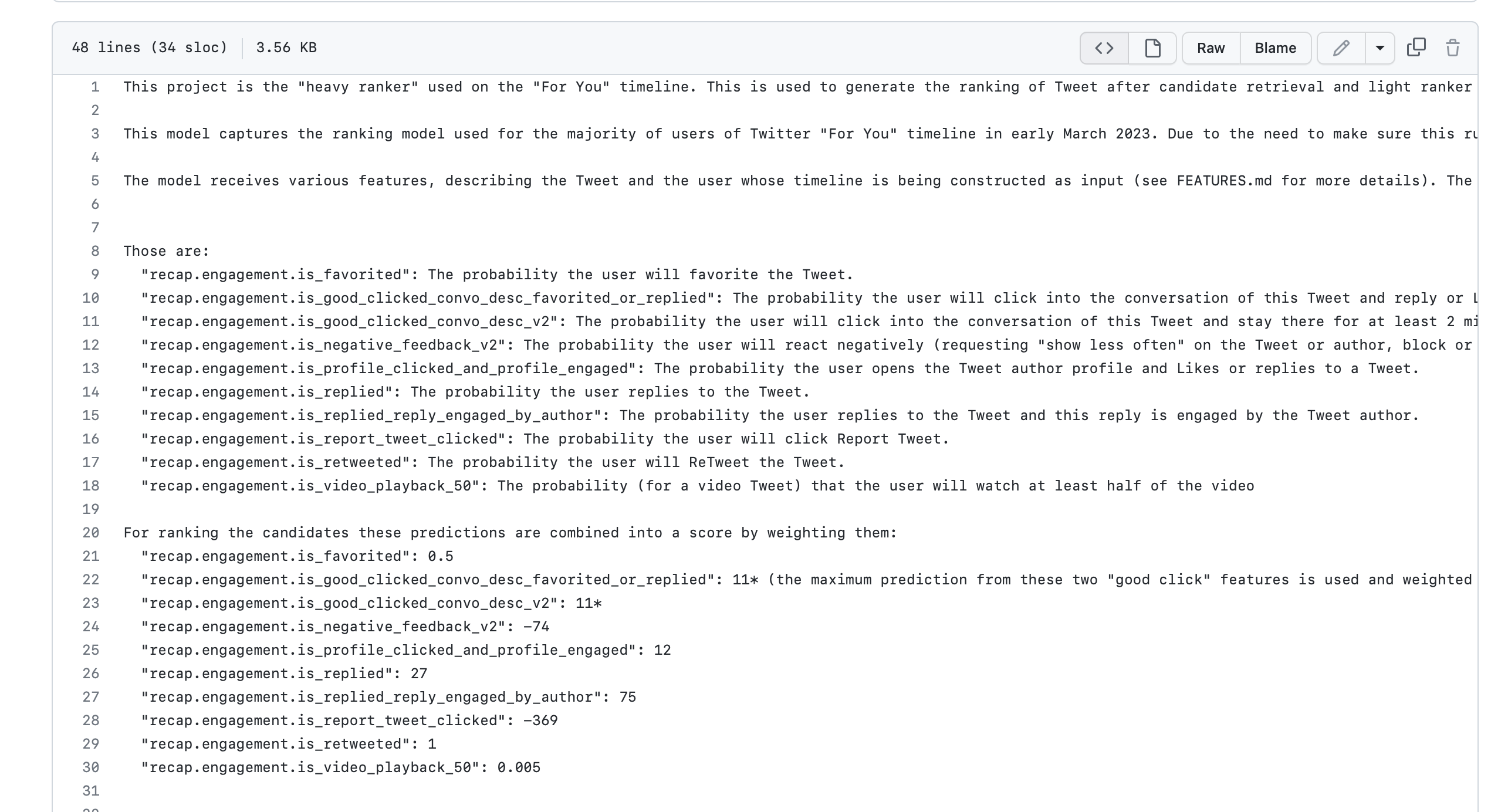Click the is_report_tweet_clicked weight line text
This screenshot has height=812, width=1508.
349,720
